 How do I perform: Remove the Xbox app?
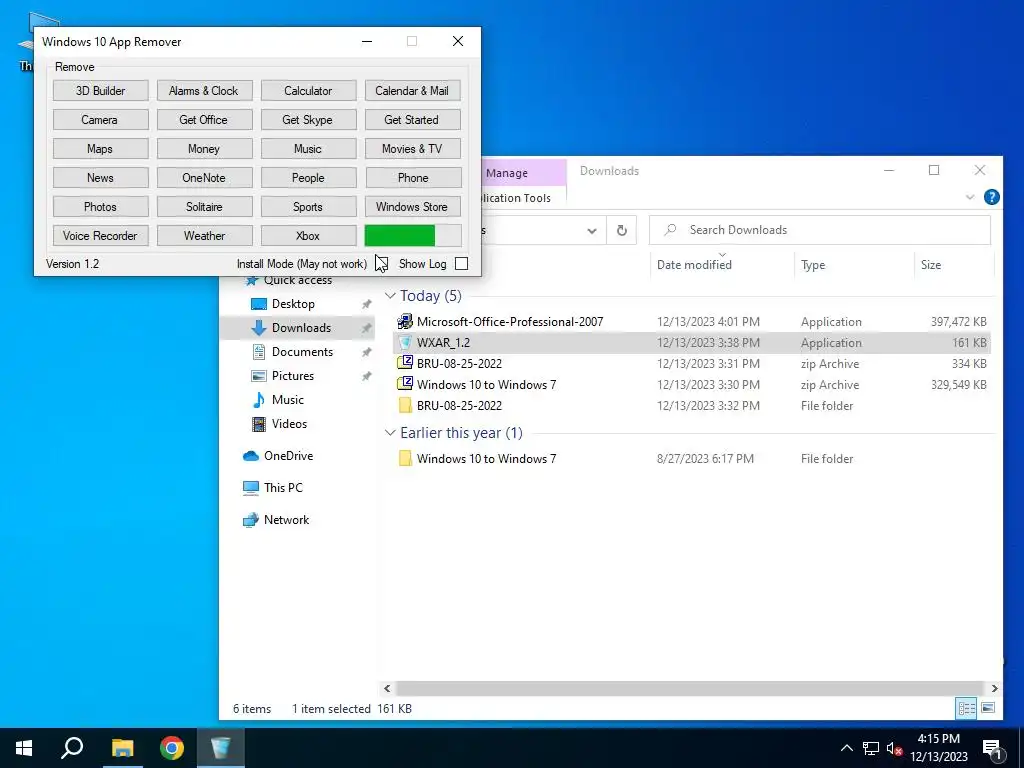point(308,236)
